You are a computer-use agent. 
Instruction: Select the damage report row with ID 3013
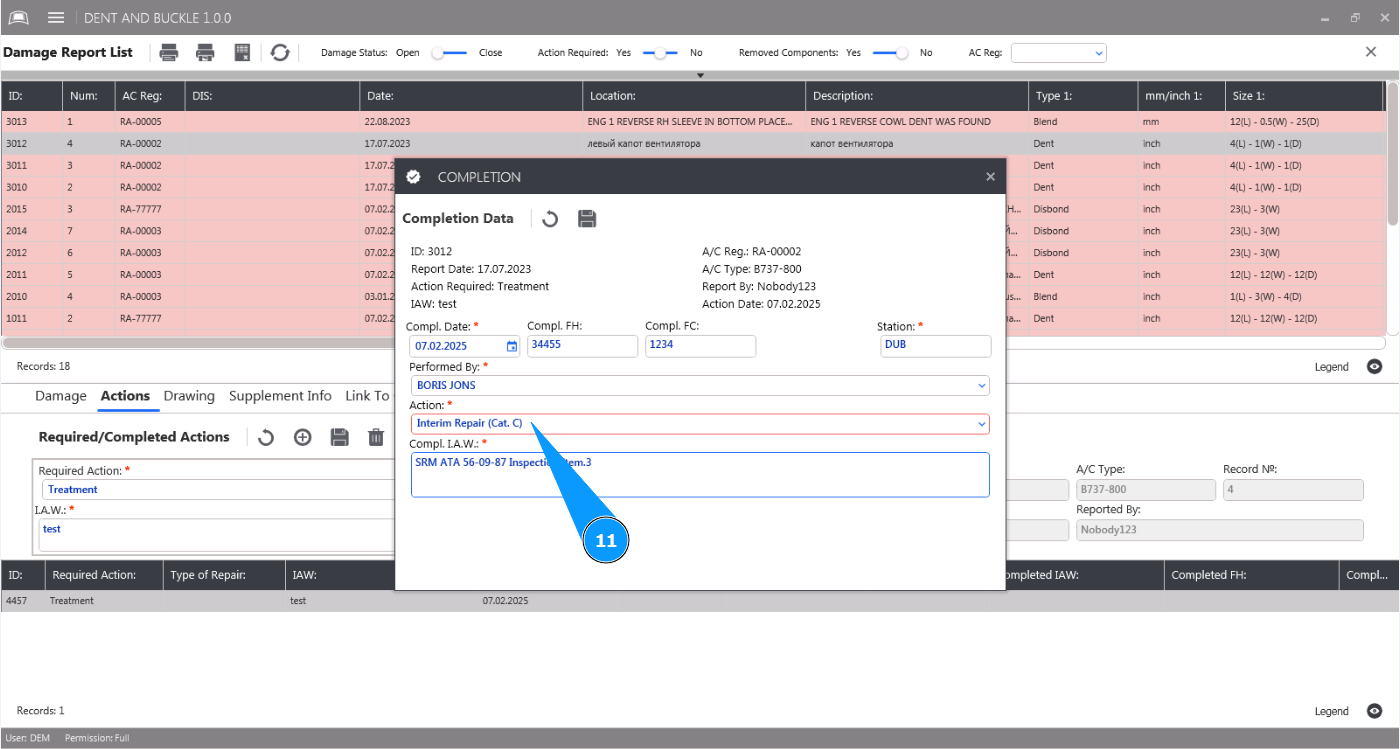click(x=692, y=122)
